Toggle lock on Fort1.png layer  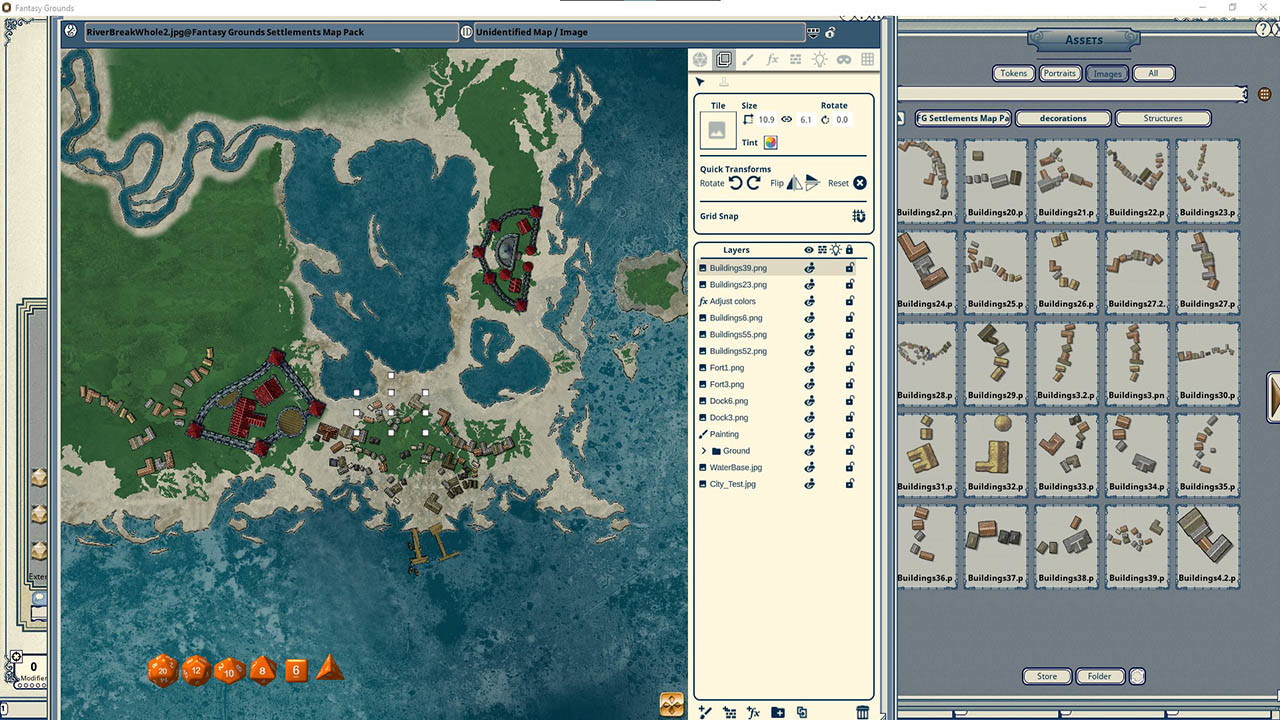(x=850, y=368)
